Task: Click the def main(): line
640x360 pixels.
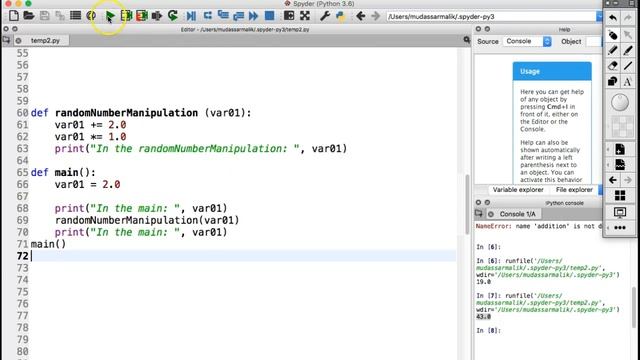Action: (63, 173)
